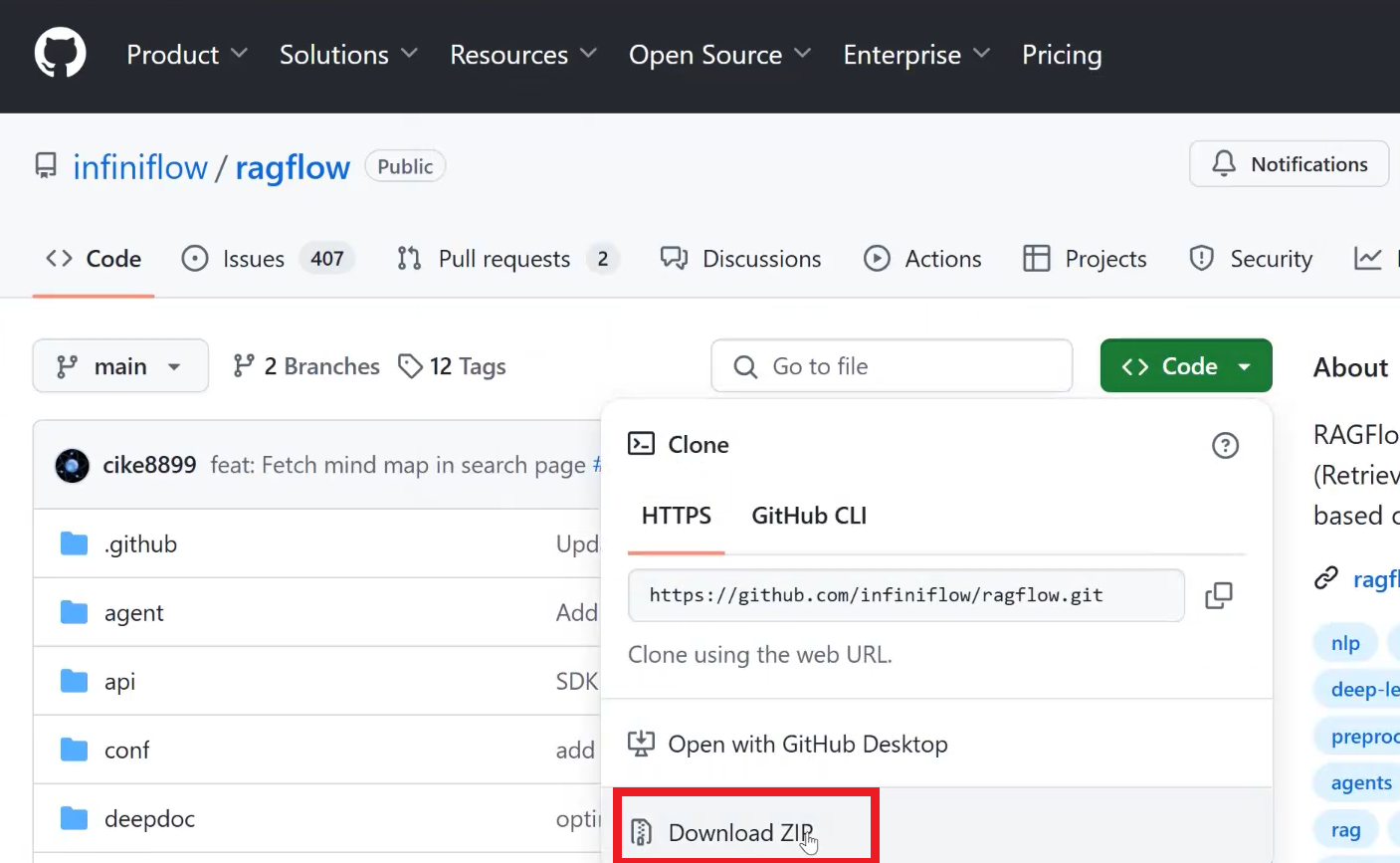
Task: Open the Projects tab
Action: pos(1085,259)
